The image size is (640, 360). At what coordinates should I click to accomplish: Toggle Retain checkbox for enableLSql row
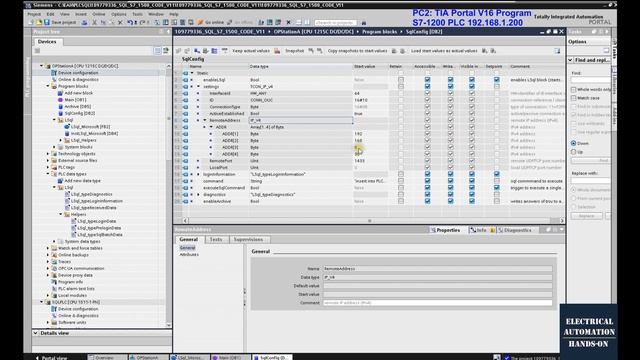(x=401, y=80)
